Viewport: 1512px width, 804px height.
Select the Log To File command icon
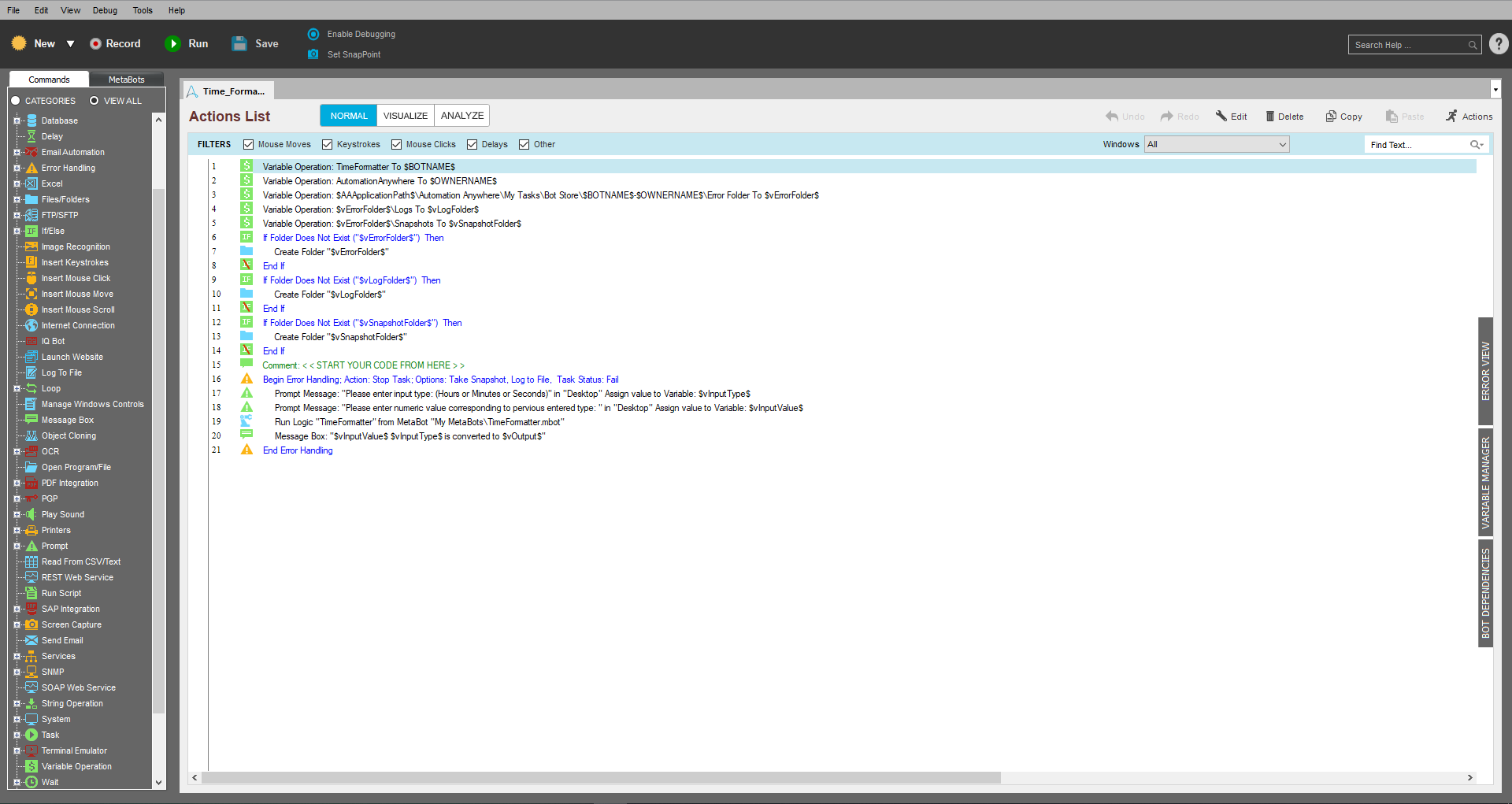pyautogui.click(x=31, y=372)
